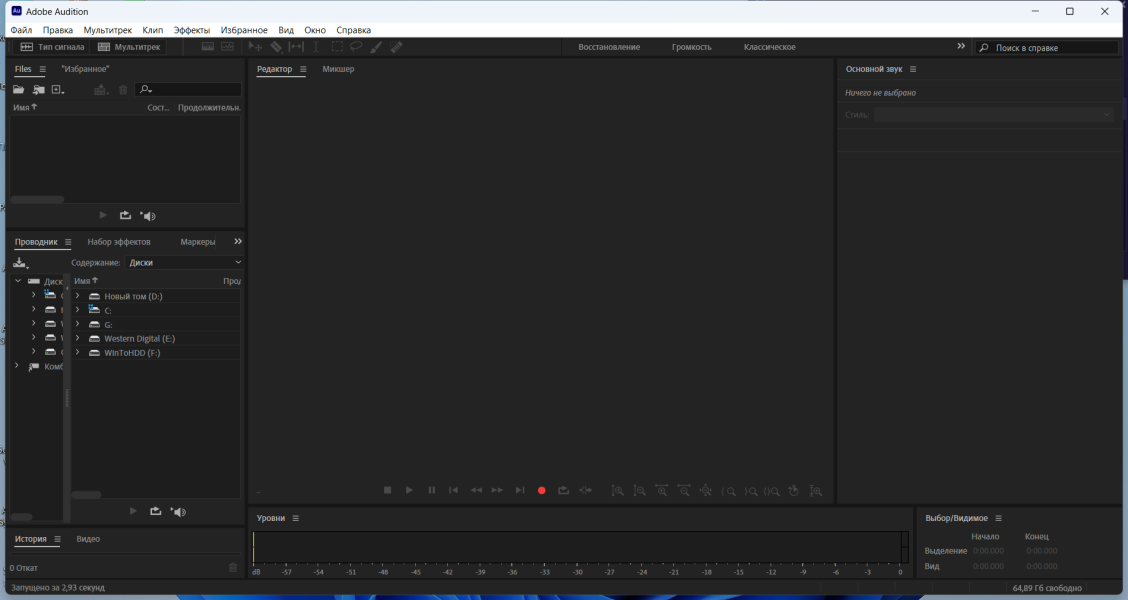Open Основной звук panel menu
This screenshot has height=600, width=1128.
[x=913, y=69]
